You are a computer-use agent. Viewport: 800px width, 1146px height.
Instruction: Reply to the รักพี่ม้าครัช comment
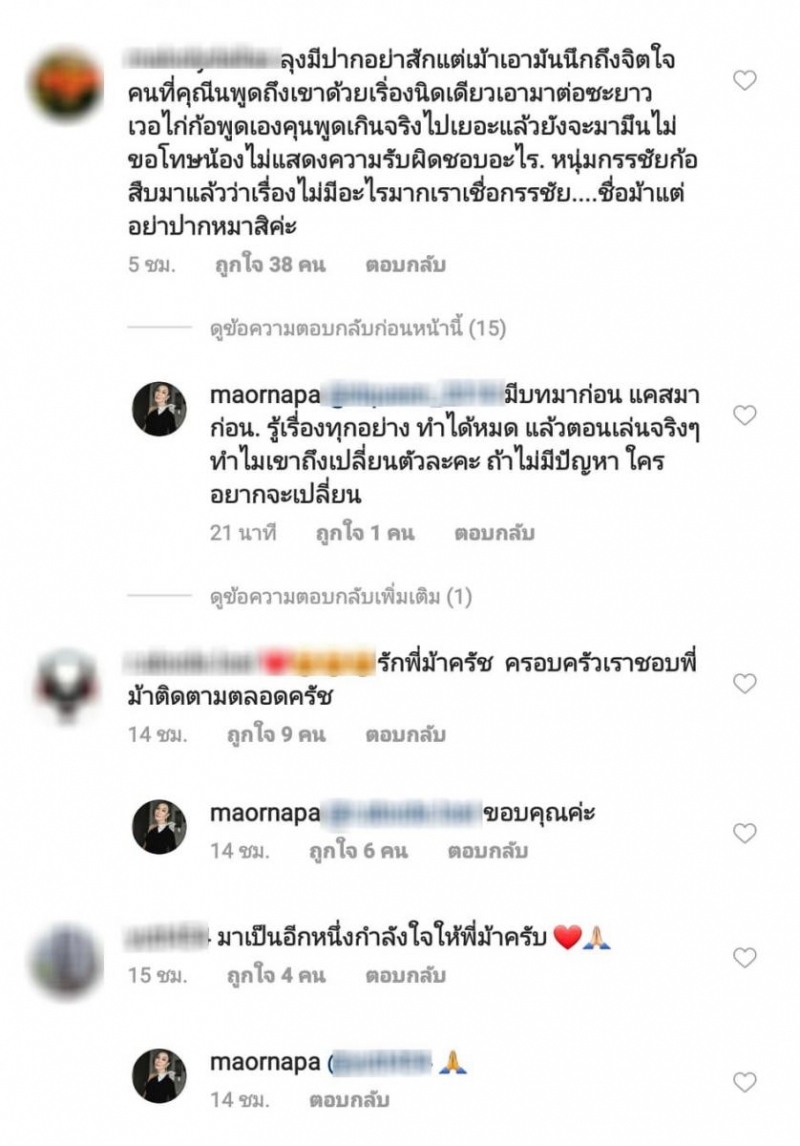[x=405, y=734]
